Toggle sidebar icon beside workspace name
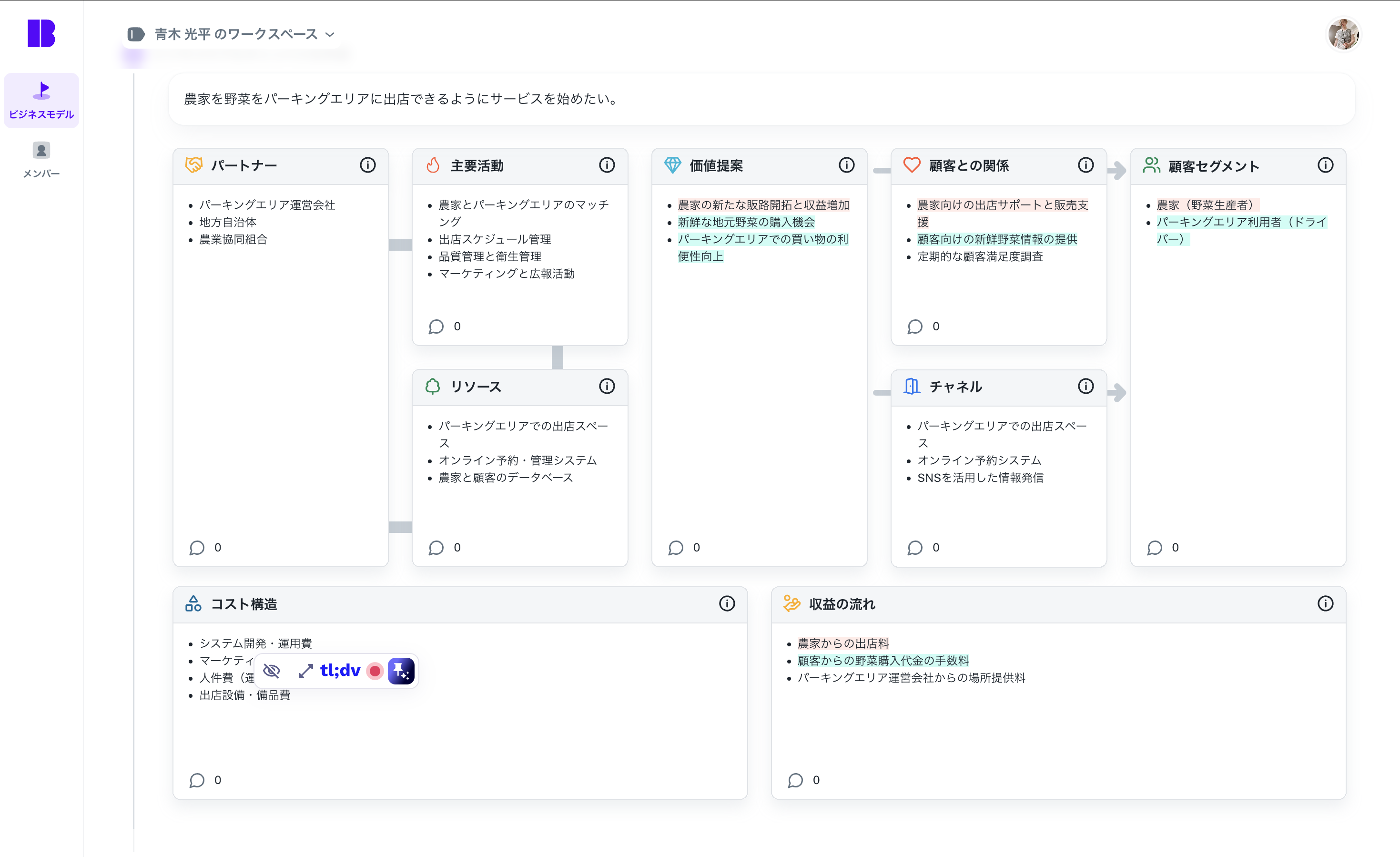The width and height of the screenshot is (1400, 857). 136,35
